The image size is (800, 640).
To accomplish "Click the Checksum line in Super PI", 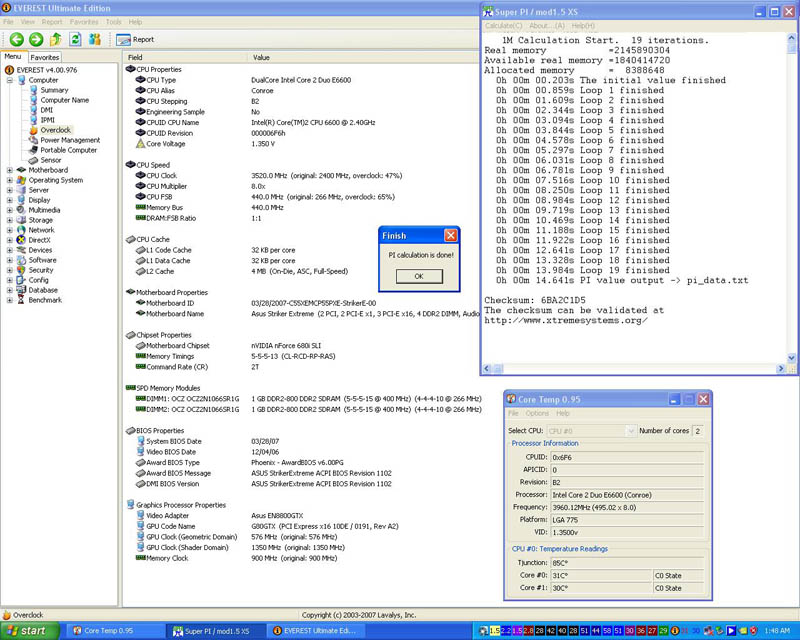I will [x=535, y=300].
